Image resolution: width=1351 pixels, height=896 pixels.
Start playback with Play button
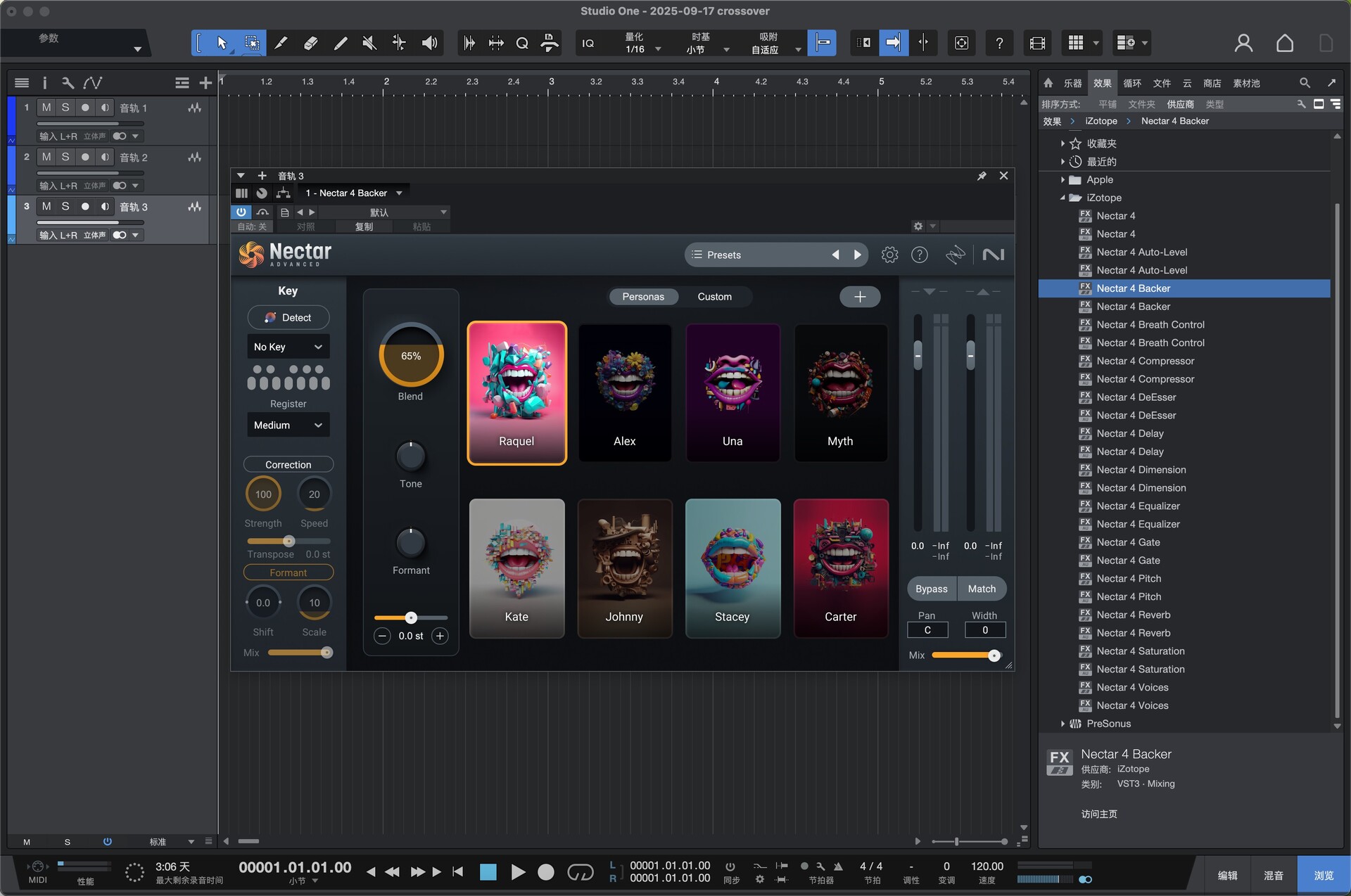coord(518,872)
